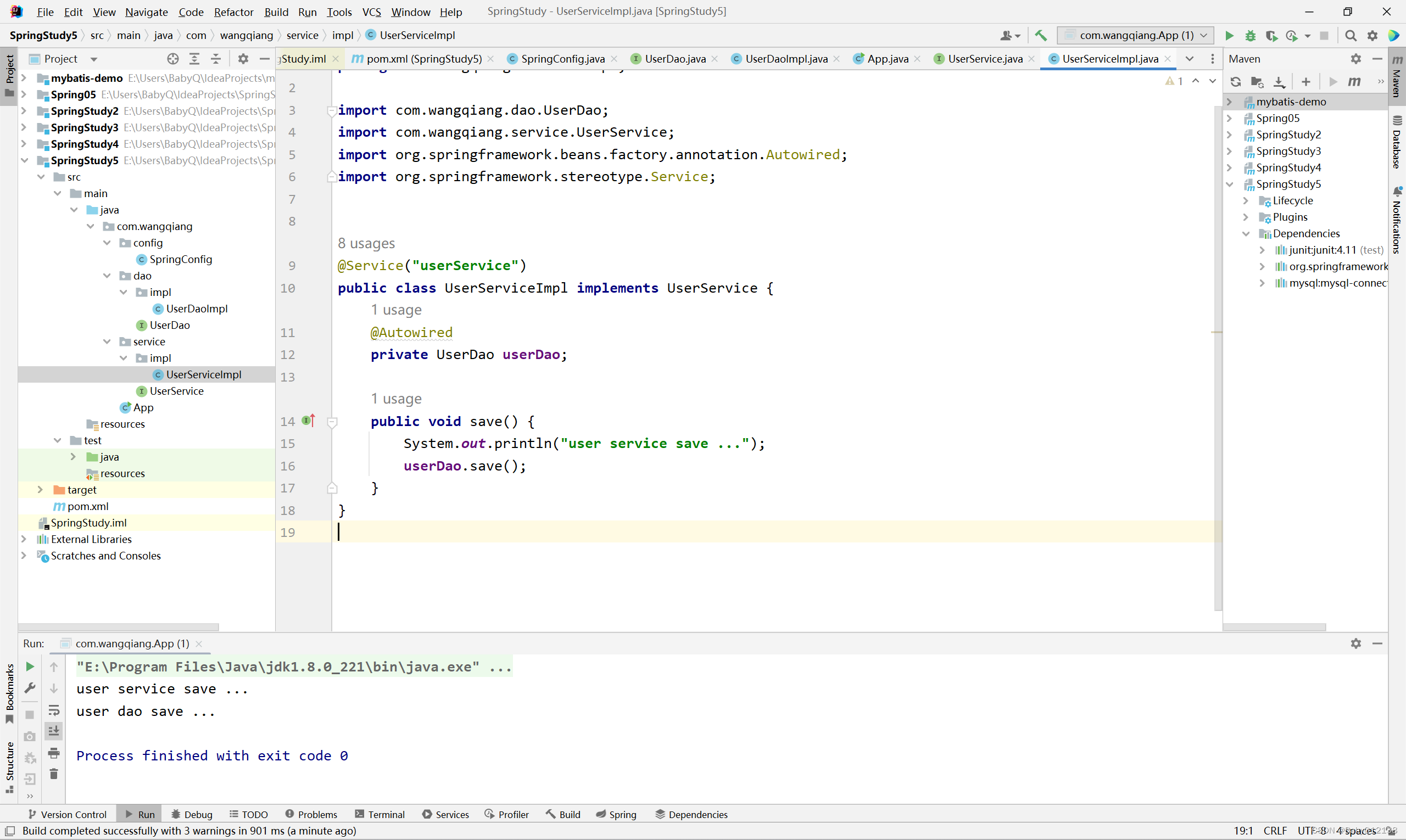Viewport: 1406px width, 840px height.
Task: Open run configuration dropdown com.wangqiang.App (1)
Action: coord(1135,36)
